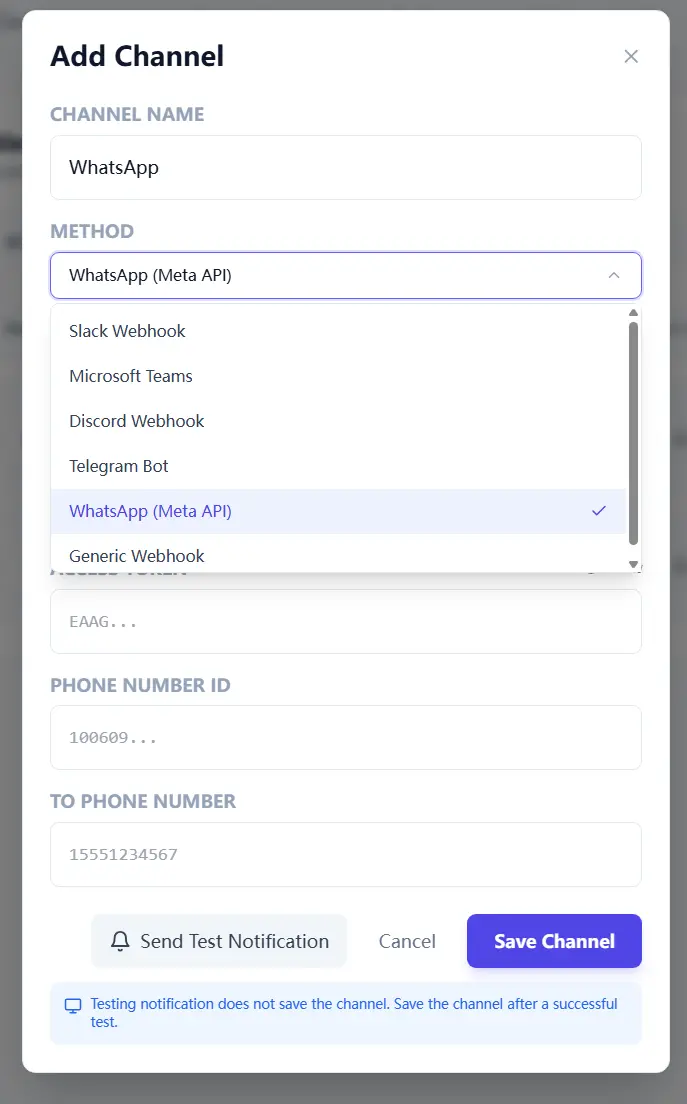The image size is (687, 1104).
Task: Click the scrollbar up arrow in method list
Action: pos(634,313)
